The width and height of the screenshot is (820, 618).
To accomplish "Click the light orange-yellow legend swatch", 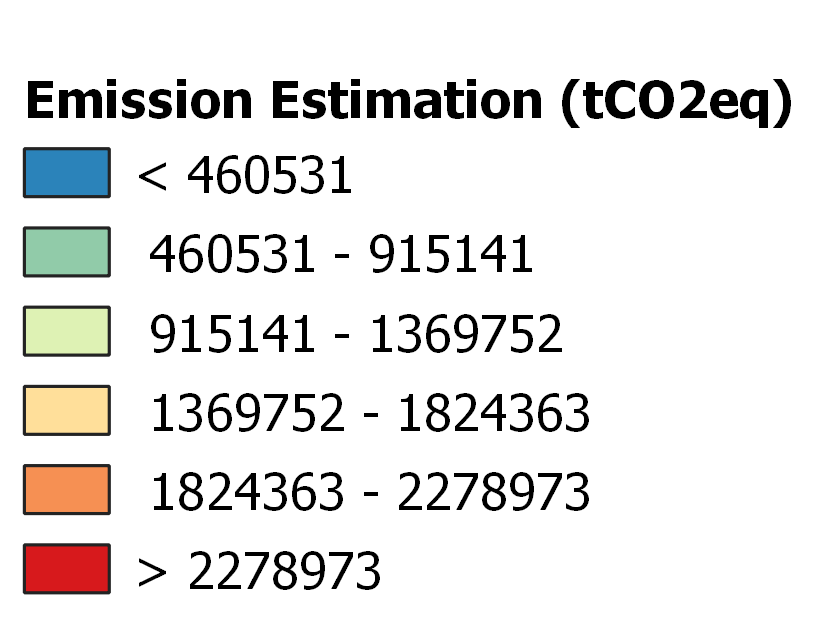I will tap(66, 410).
